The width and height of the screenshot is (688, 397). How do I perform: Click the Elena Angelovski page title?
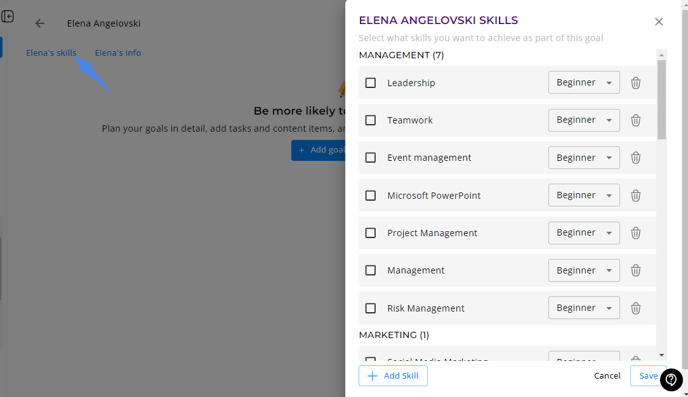104,23
